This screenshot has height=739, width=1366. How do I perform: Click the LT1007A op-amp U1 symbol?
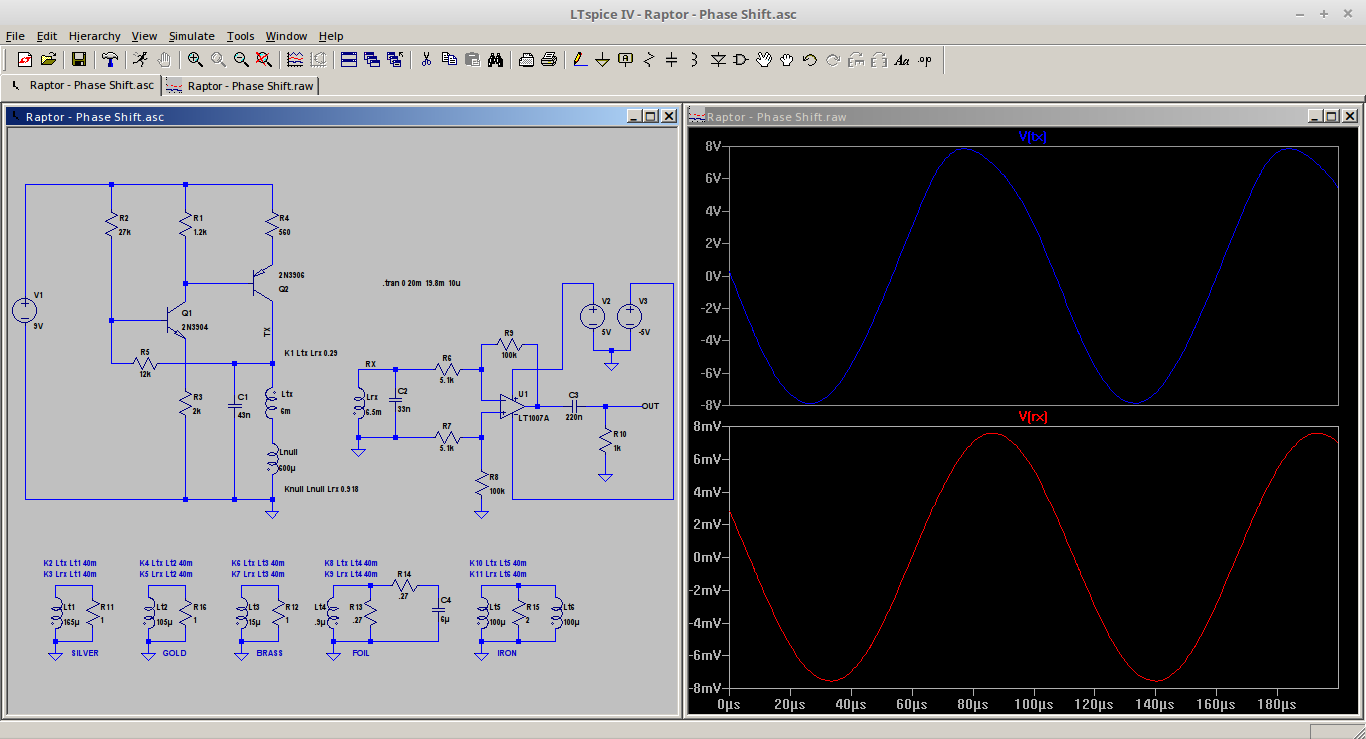tap(512, 406)
